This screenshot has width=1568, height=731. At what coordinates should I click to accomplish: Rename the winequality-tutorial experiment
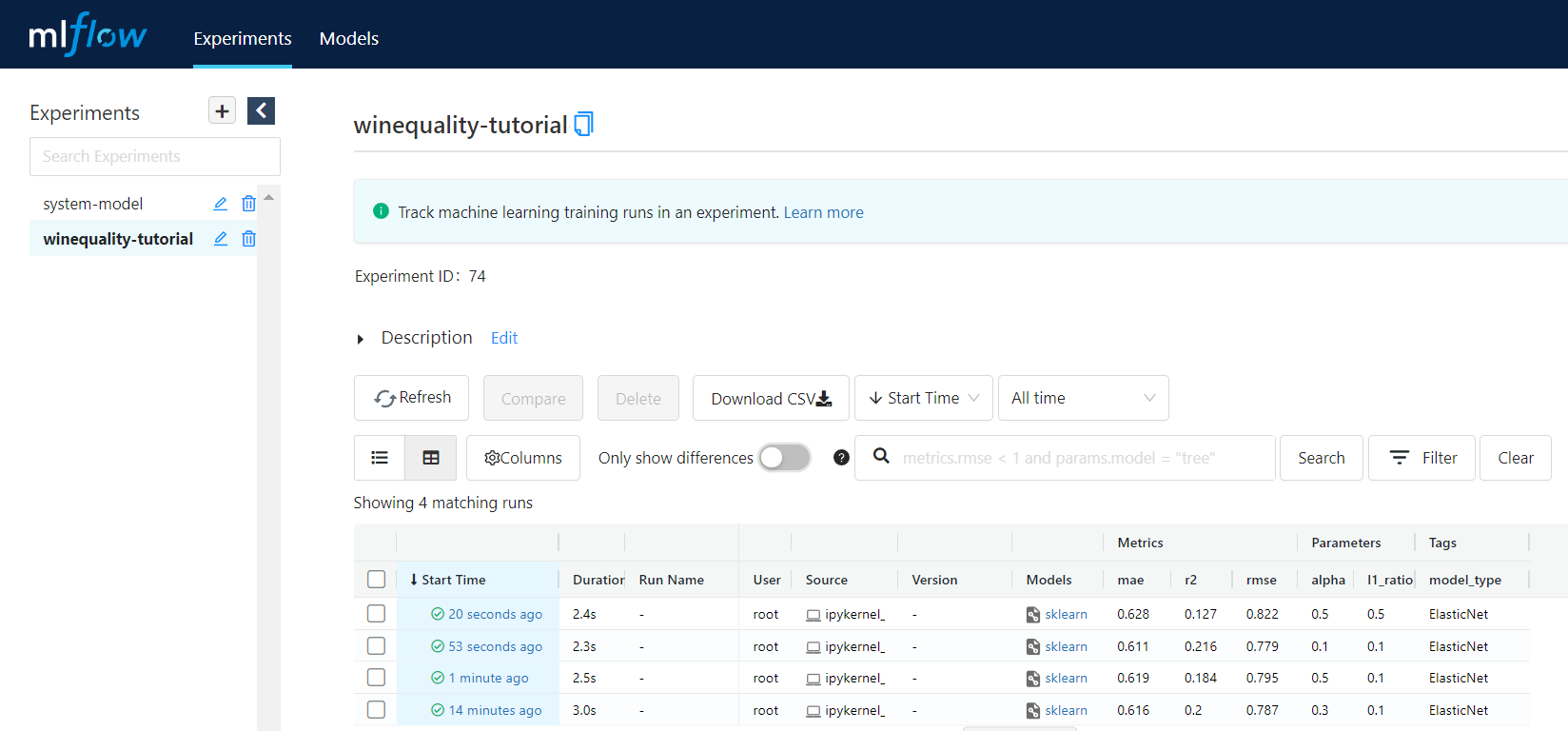tap(220, 239)
